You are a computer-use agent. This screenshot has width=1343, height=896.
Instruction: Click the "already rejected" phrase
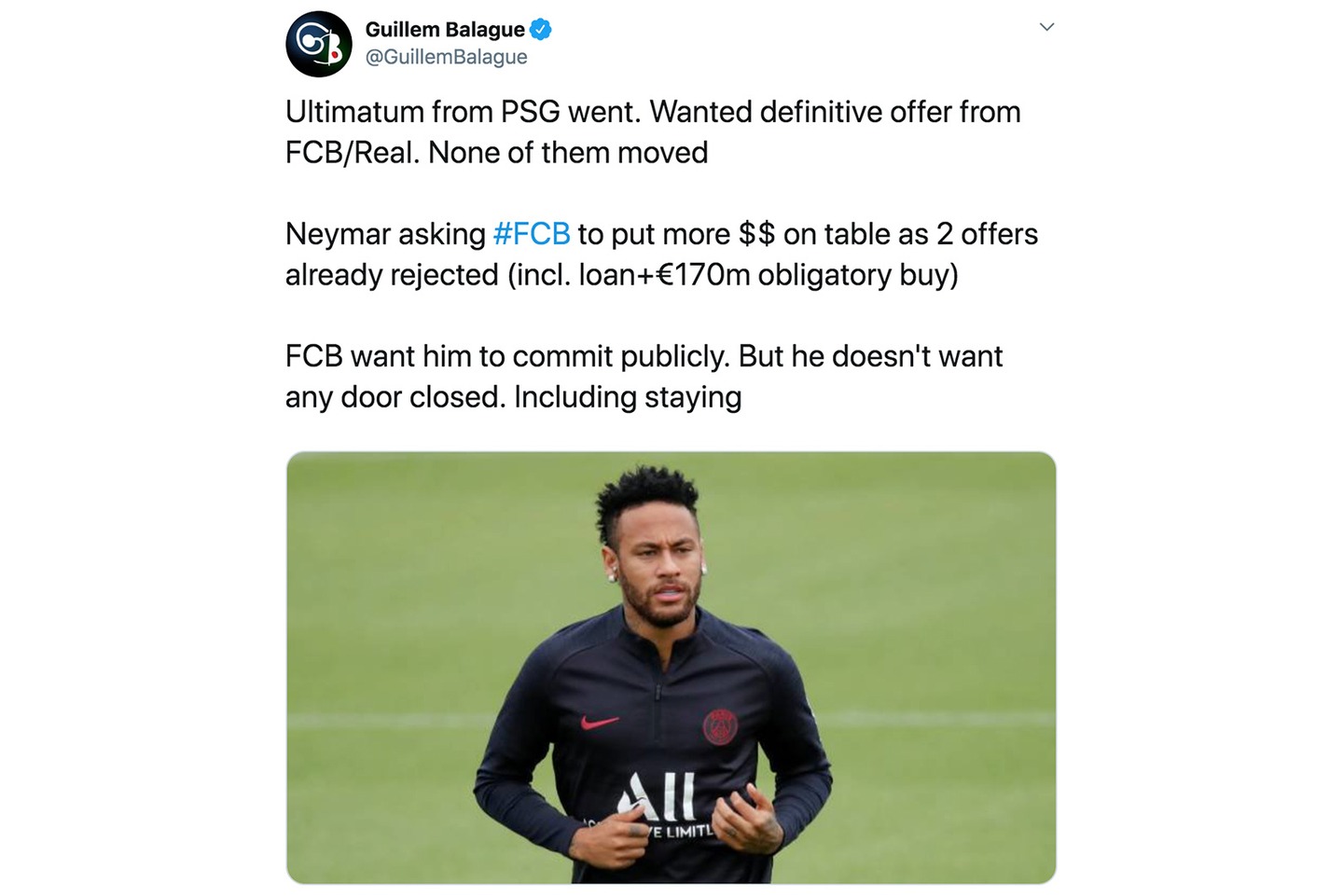click(x=392, y=275)
